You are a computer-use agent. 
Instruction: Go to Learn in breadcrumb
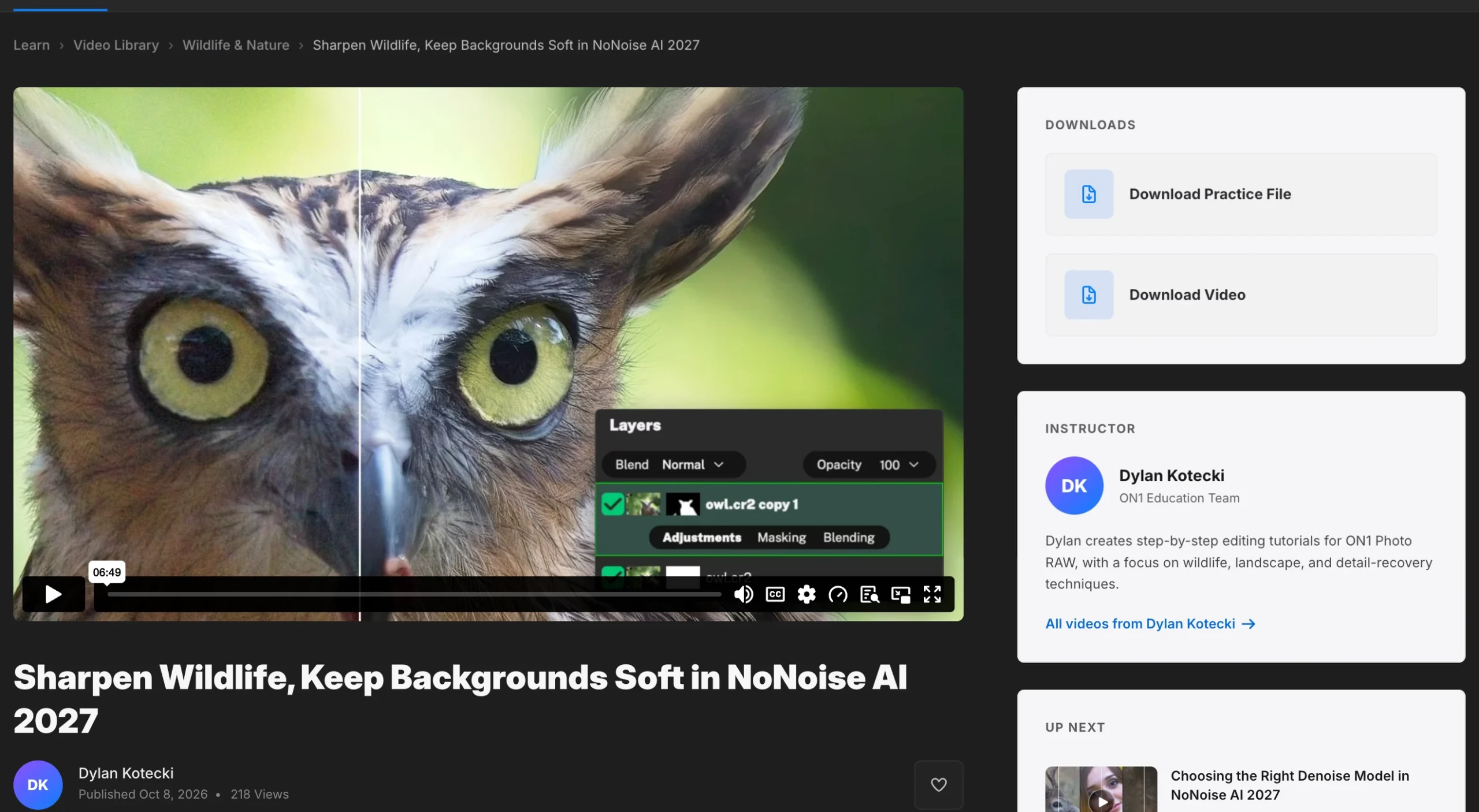(32, 45)
